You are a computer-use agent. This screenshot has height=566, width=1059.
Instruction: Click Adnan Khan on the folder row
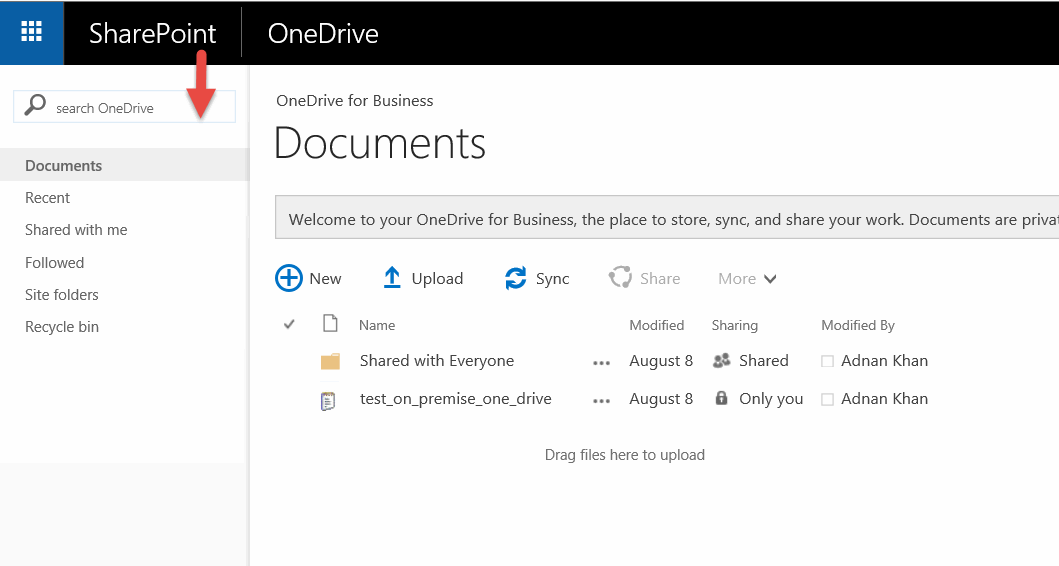pos(884,361)
